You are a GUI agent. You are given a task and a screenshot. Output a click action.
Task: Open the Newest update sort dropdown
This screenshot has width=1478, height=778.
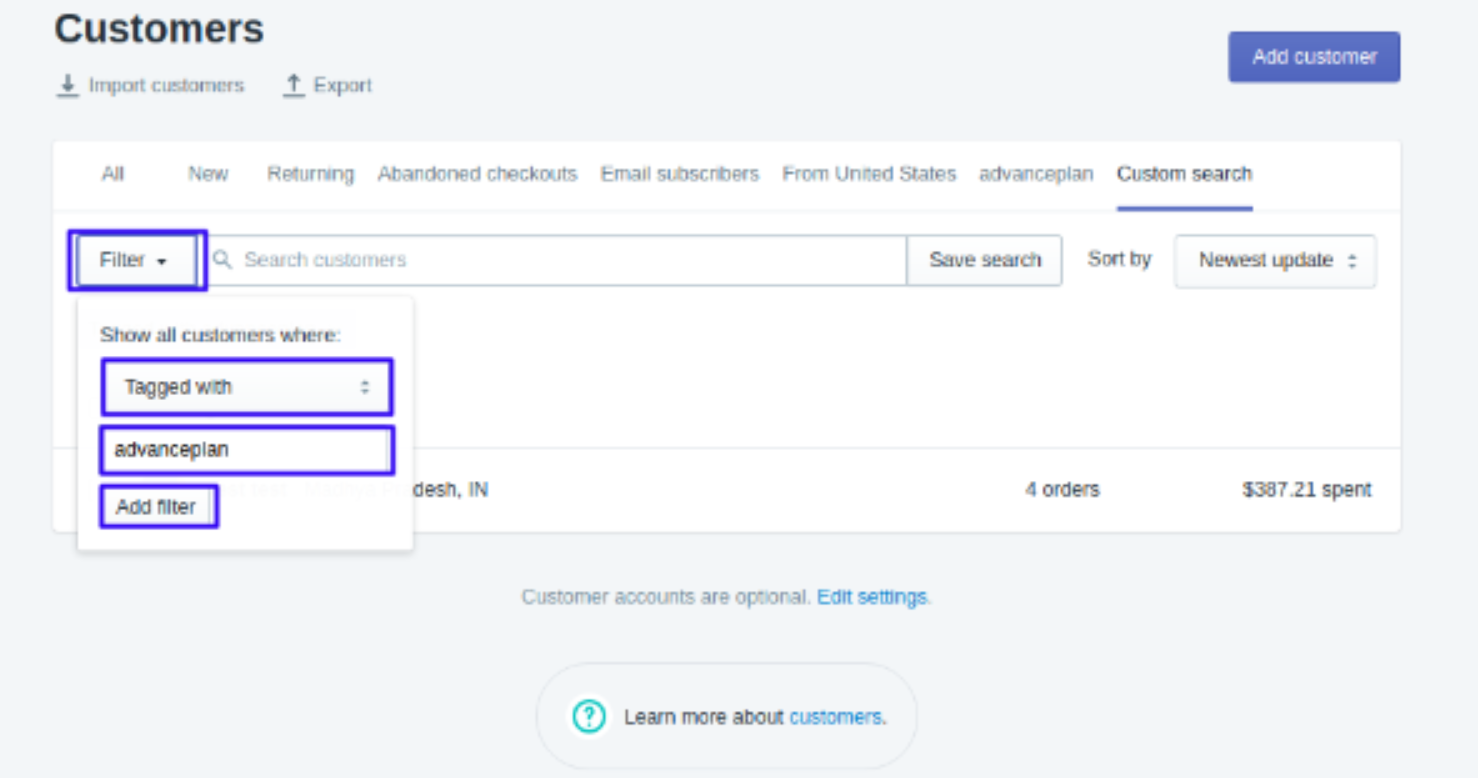1275,261
